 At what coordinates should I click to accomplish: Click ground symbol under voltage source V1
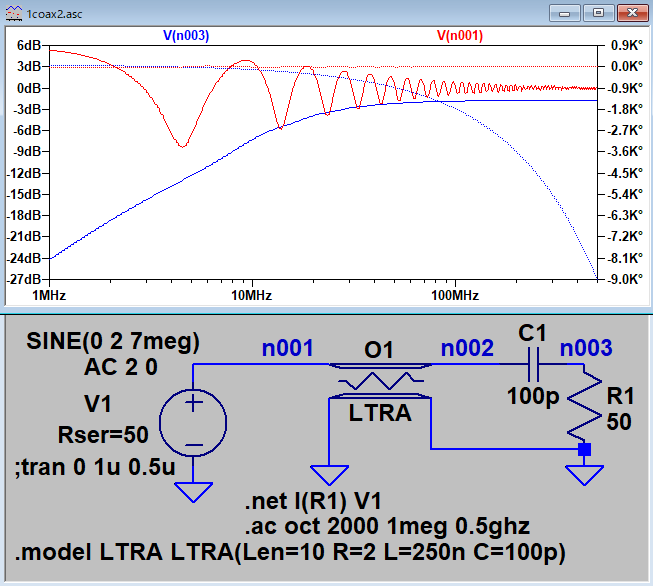[193, 492]
